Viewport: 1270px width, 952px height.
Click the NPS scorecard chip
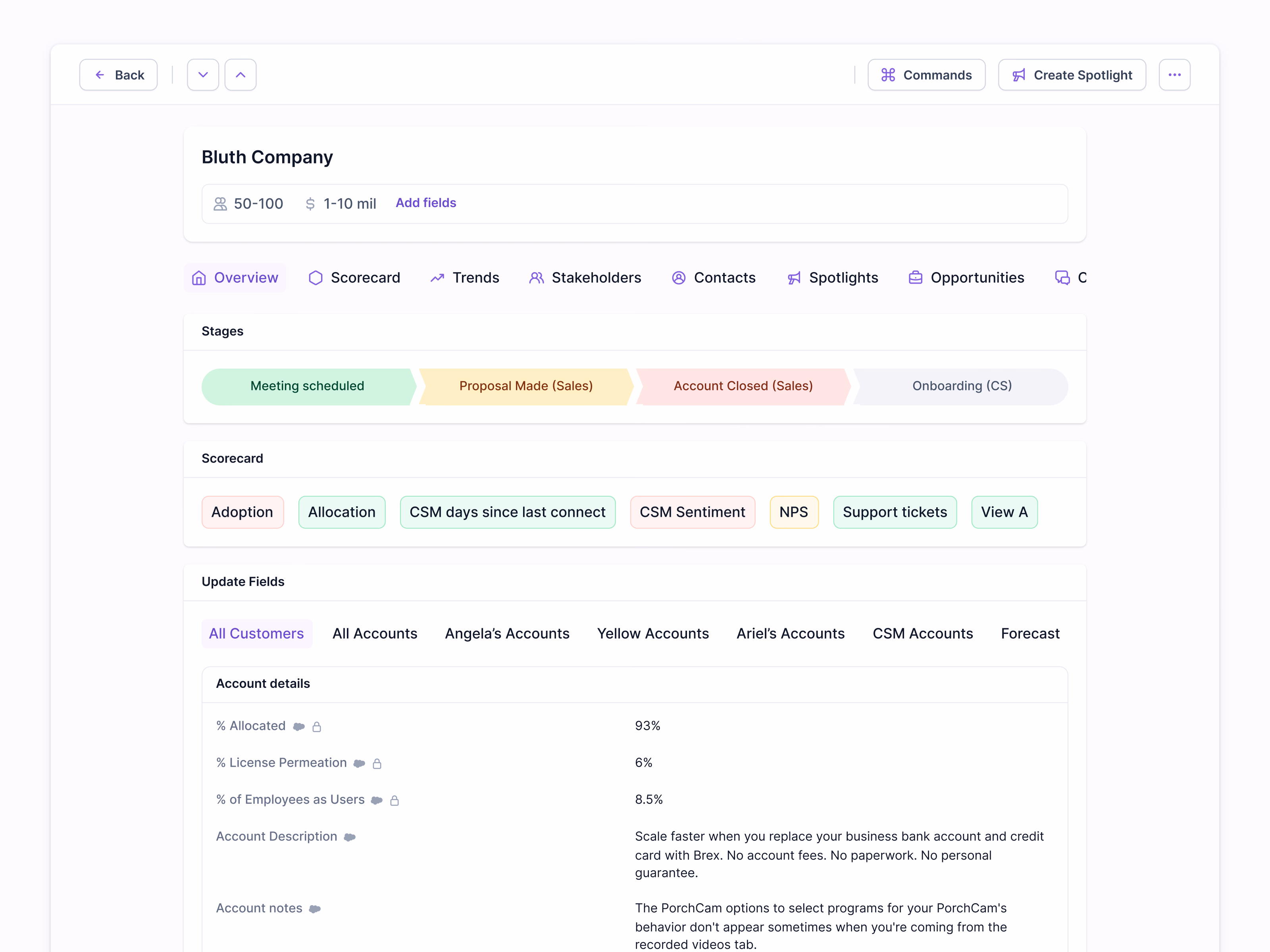coord(794,512)
